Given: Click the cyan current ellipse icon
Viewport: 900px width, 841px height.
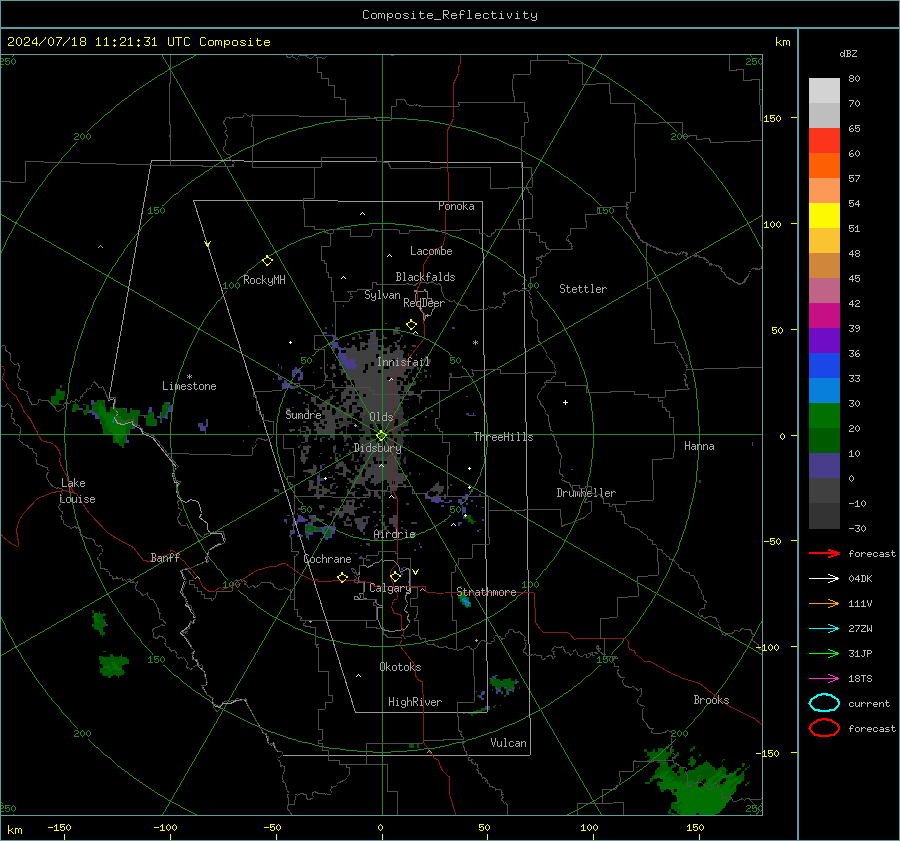Looking at the screenshot, I should (x=824, y=703).
